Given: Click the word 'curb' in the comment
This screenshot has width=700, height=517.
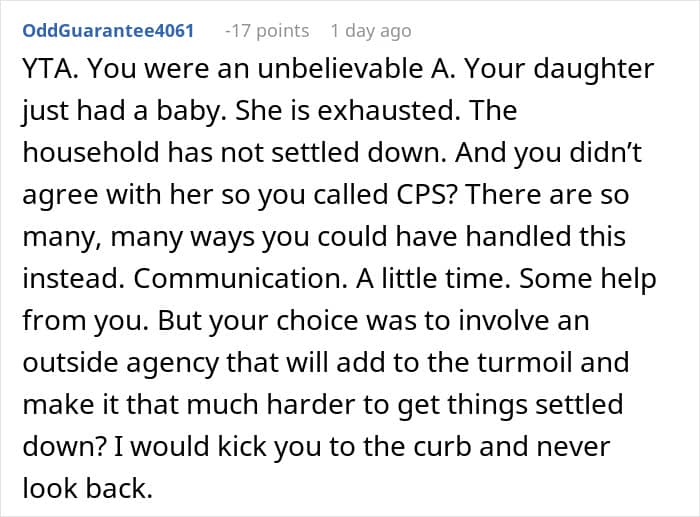Looking at the screenshot, I should click(442, 446).
